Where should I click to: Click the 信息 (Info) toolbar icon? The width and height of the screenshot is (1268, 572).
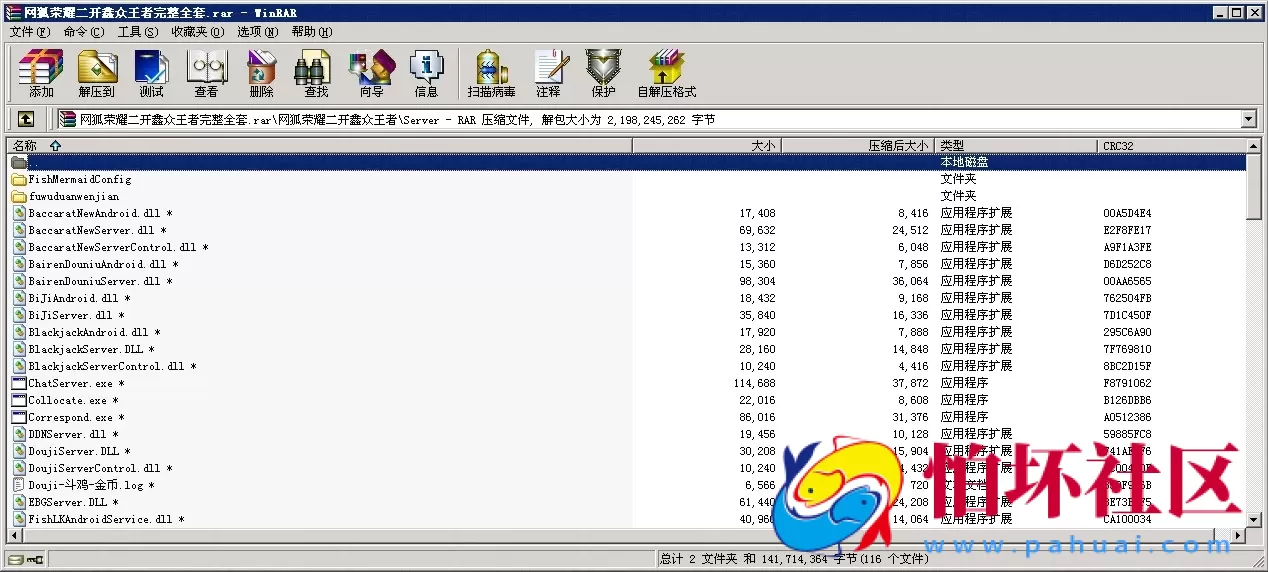426,74
